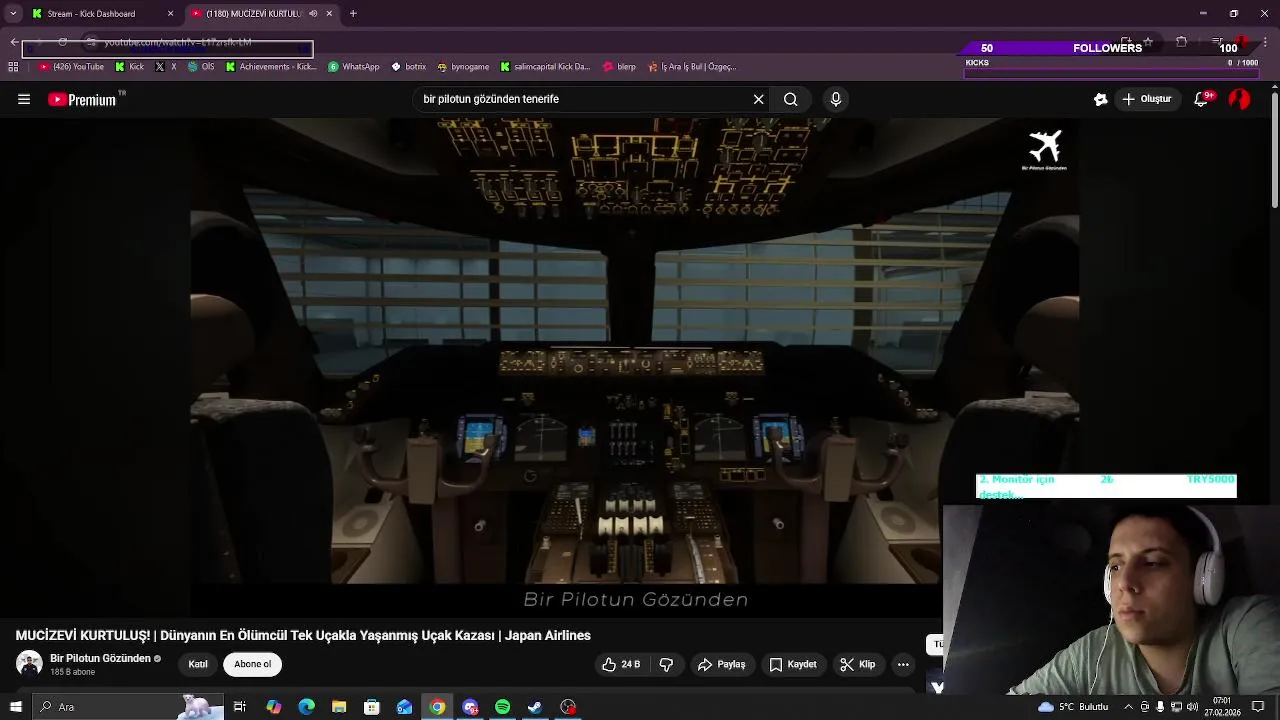
Task: Open a new browser tab
Action: click(353, 14)
